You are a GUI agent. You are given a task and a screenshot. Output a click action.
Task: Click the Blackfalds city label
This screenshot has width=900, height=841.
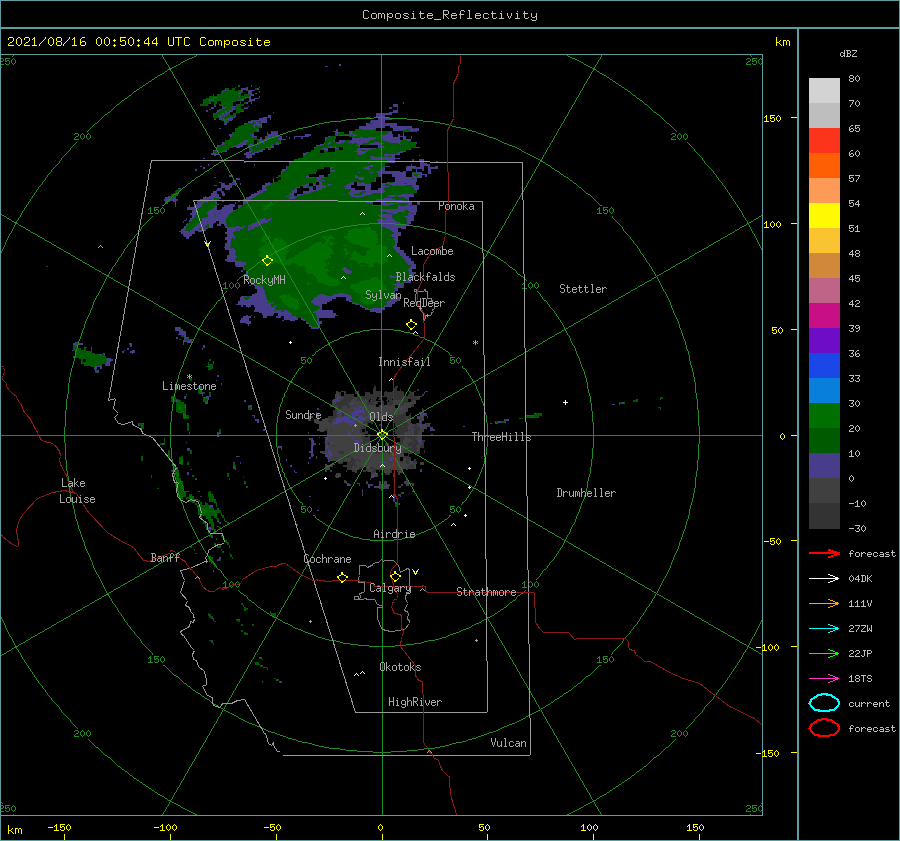425,277
